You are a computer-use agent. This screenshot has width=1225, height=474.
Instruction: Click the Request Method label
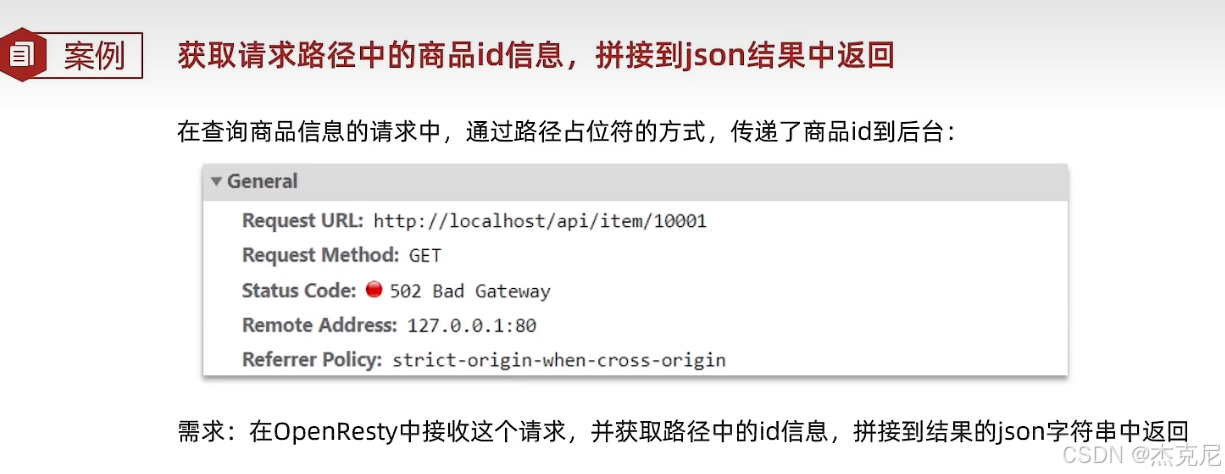coord(321,255)
